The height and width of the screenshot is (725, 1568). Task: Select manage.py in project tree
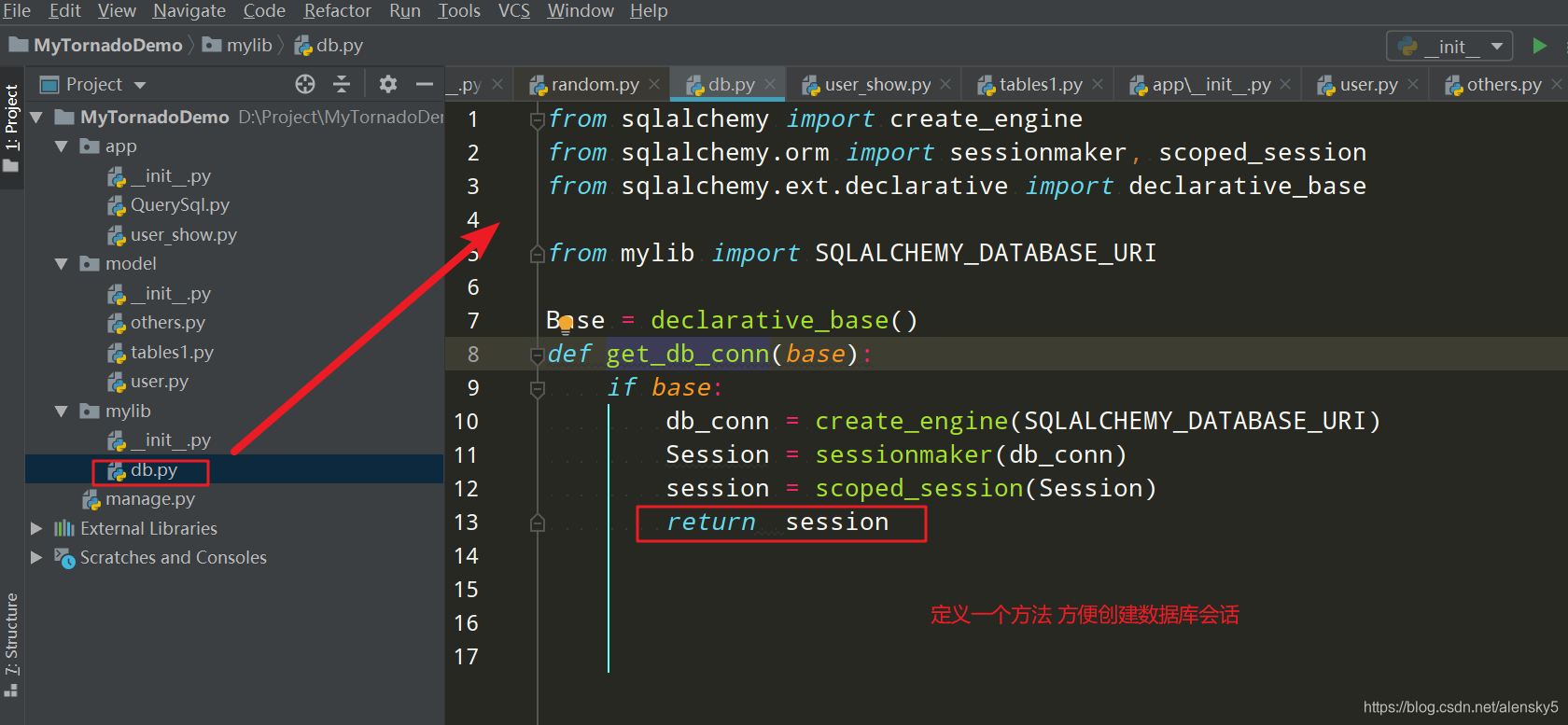tap(138, 499)
